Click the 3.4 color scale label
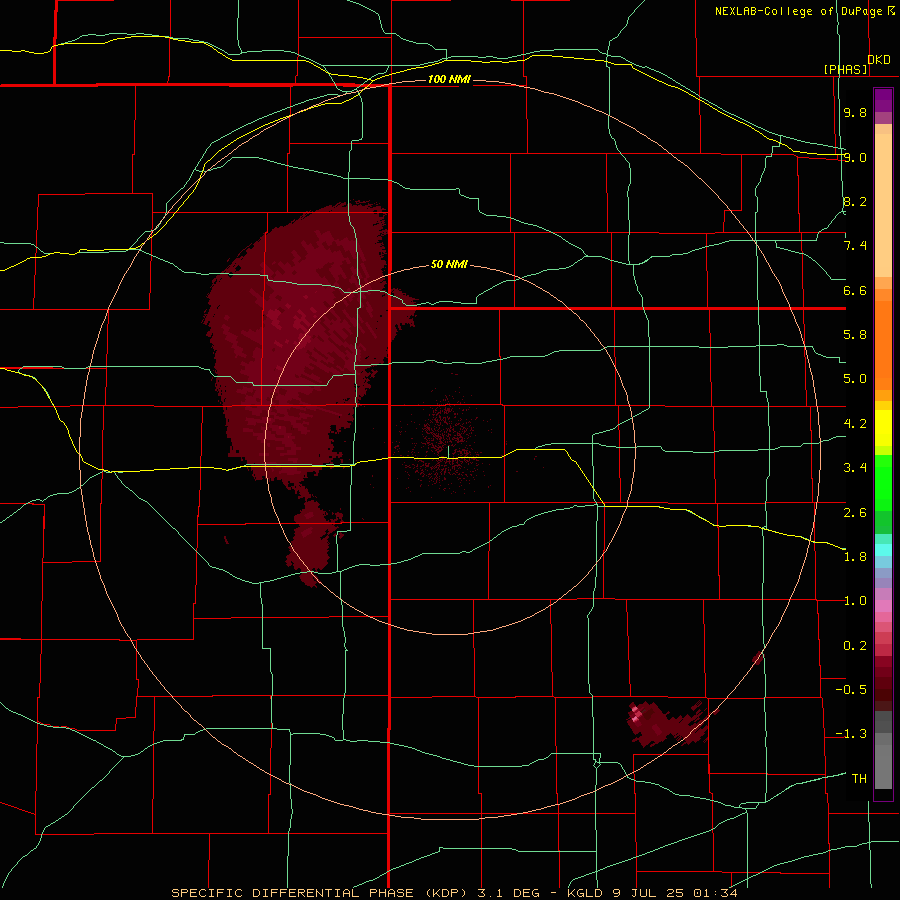Screen dimensions: 900x900 click(855, 468)
